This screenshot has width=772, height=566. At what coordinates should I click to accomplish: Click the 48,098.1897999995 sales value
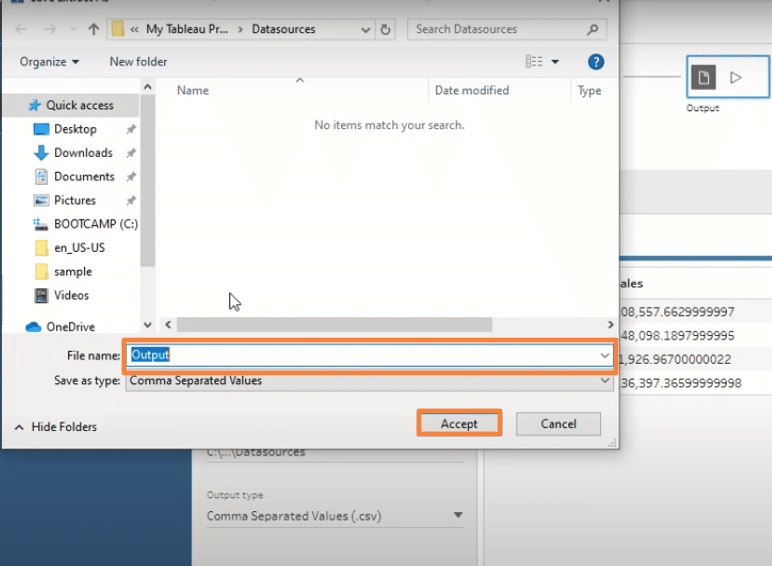(677, 336)
